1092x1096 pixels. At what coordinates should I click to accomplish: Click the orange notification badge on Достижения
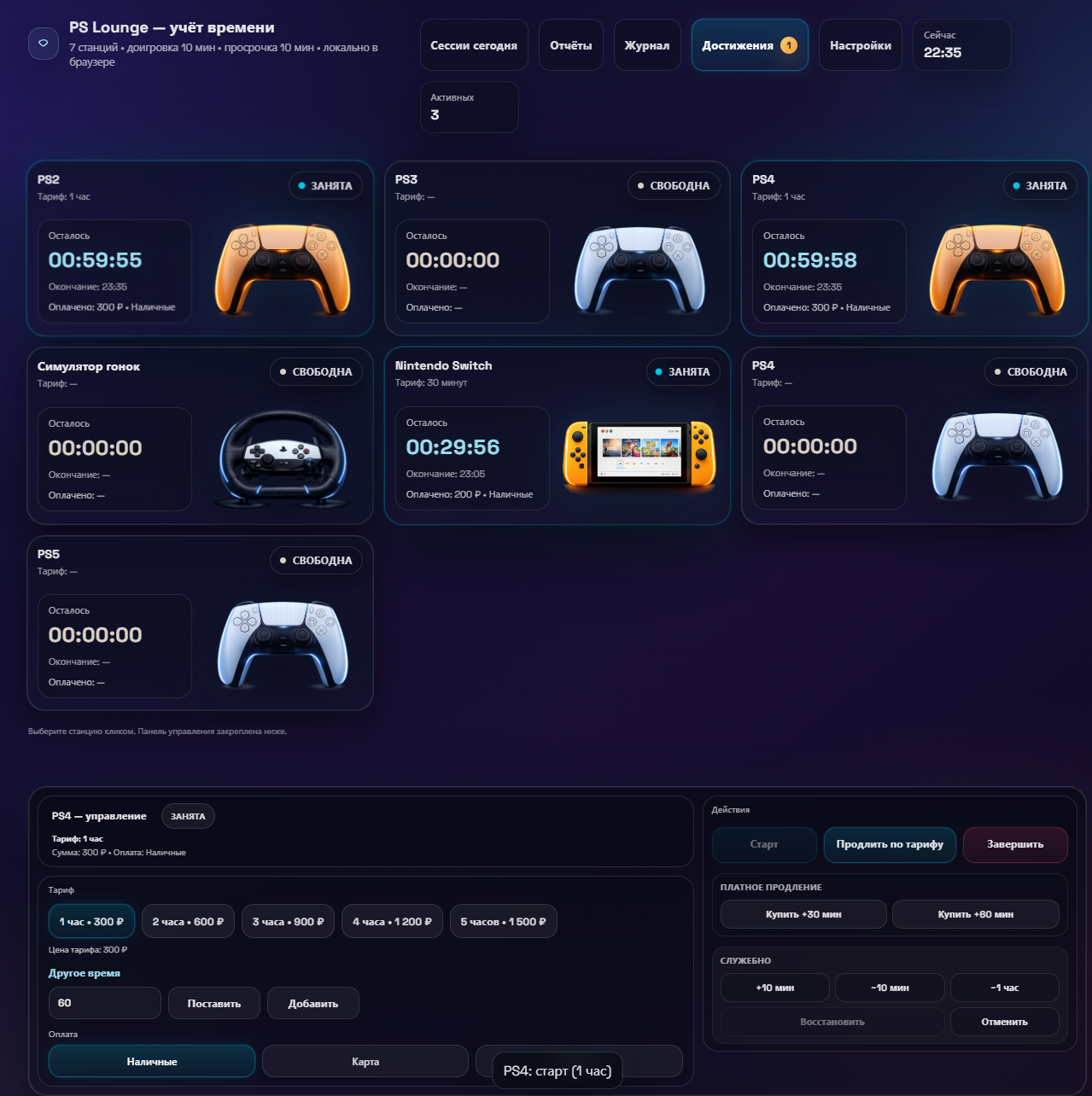(789, 45)
